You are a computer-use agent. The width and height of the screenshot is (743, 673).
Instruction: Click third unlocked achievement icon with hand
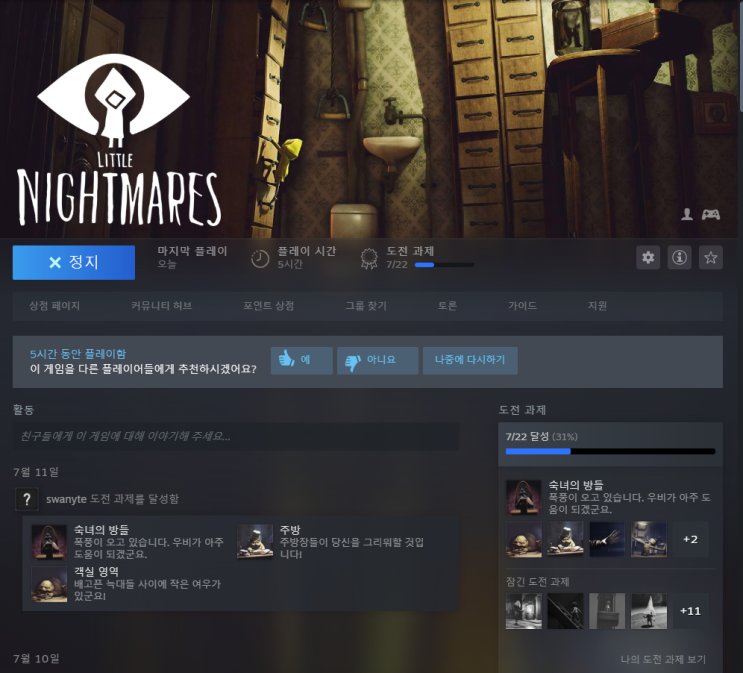click(607, 539)
